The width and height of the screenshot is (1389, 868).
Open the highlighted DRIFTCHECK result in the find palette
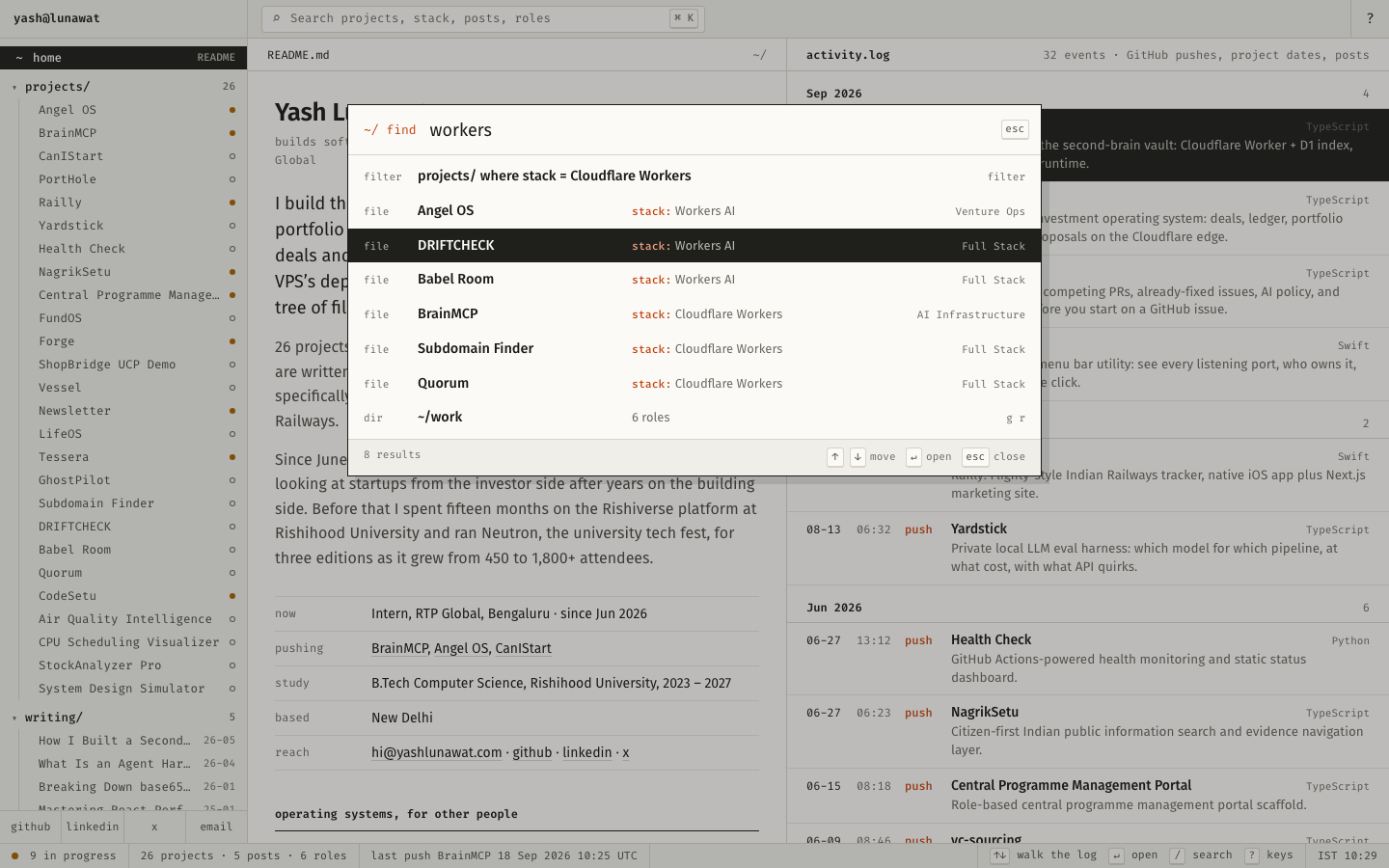tap(694, 246)
